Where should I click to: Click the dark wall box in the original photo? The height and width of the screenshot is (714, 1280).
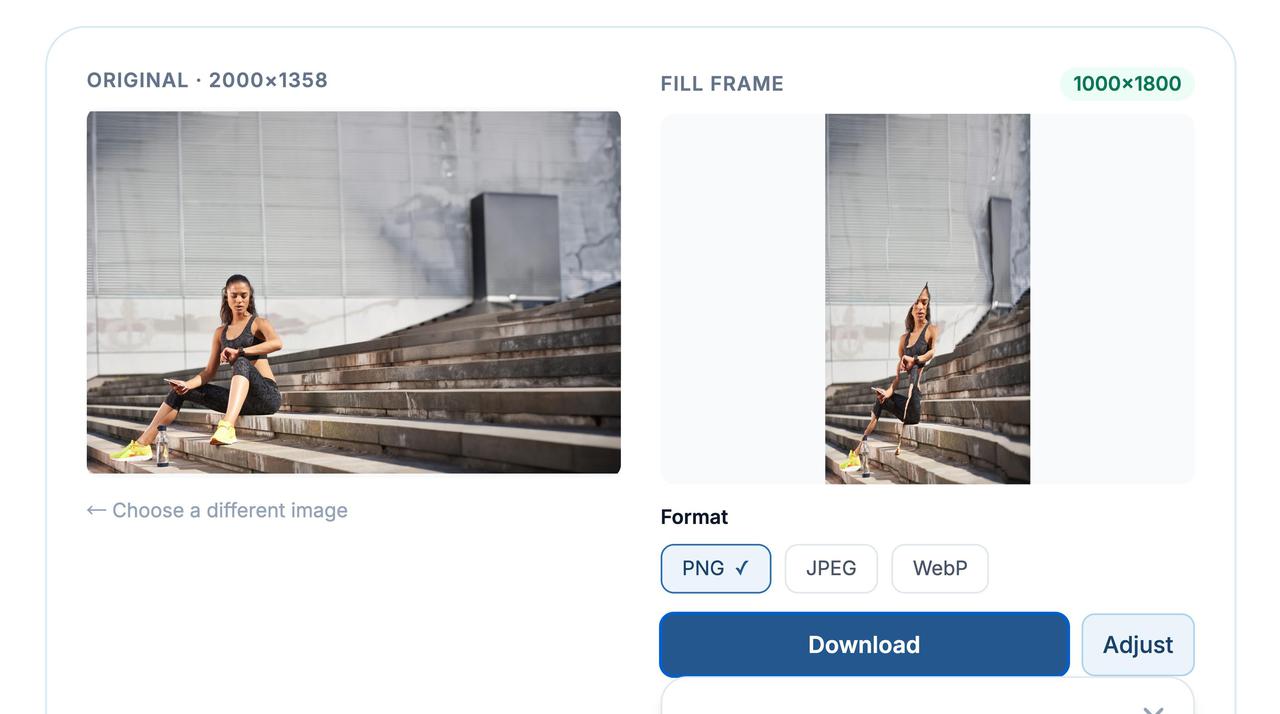[515, 246]
